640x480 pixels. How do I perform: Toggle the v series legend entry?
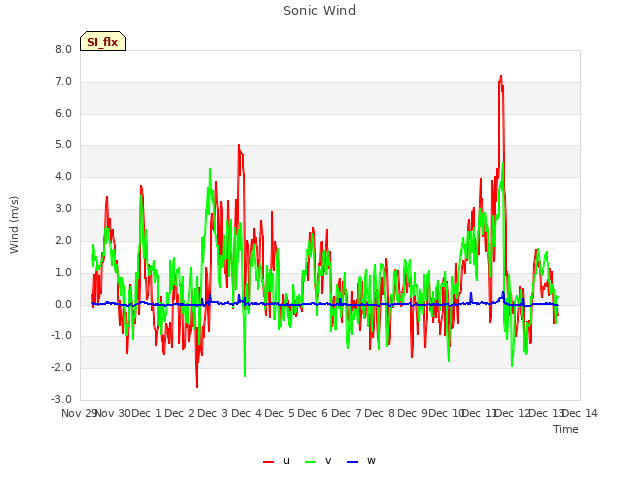pyautogui.click(x=318, y=461)
